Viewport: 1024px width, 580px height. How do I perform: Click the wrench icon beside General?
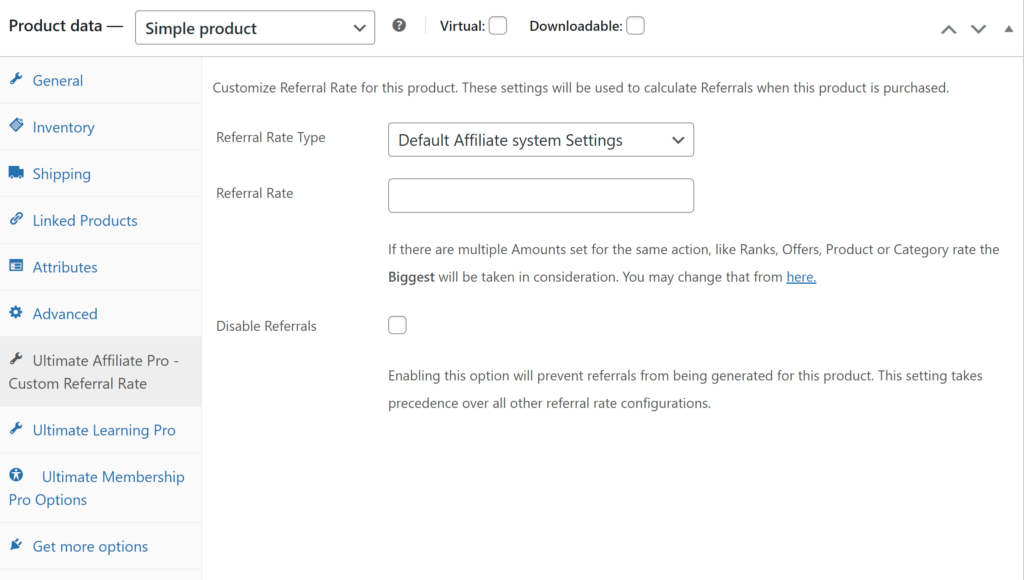[x=16, y=80]
